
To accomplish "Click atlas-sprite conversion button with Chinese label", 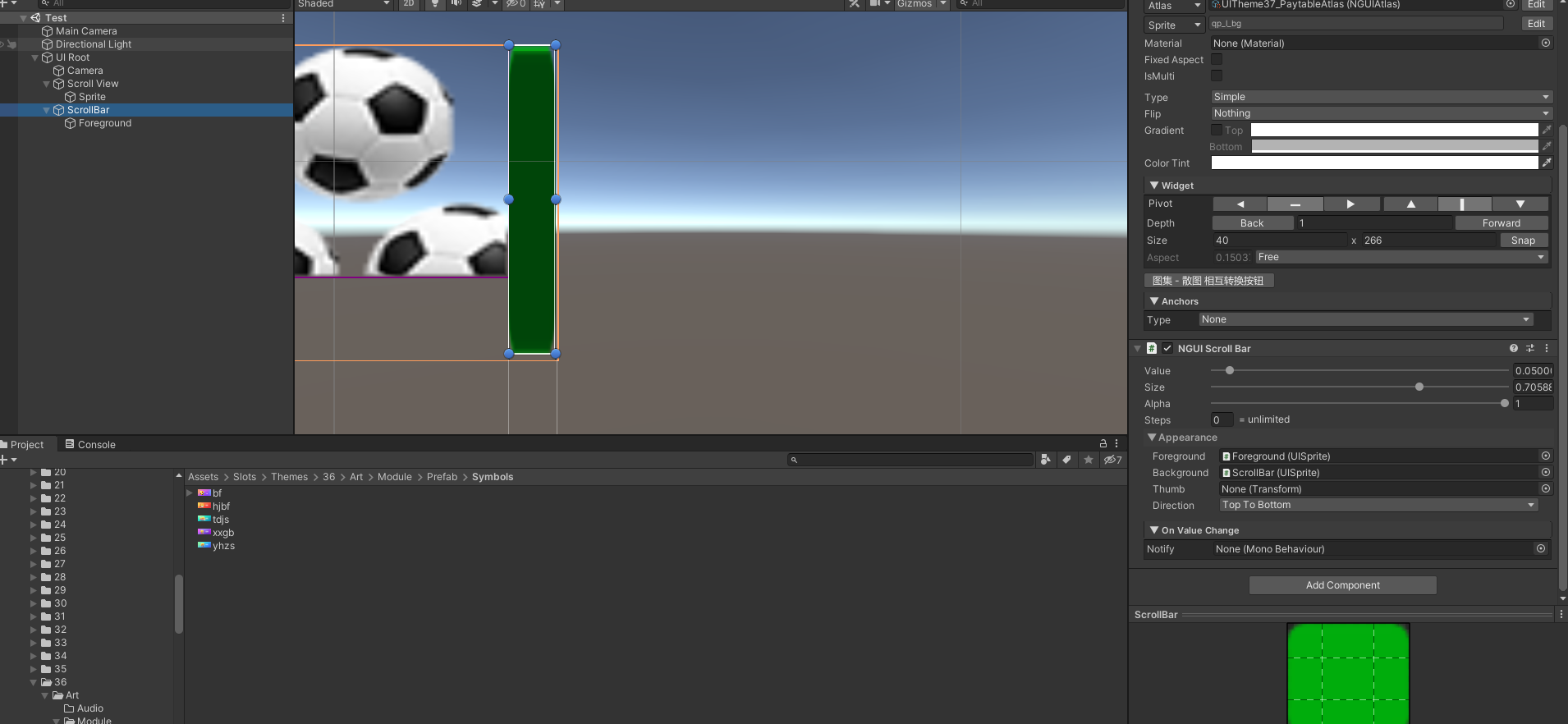I will pyautogui.click(x=1208, y=281).
